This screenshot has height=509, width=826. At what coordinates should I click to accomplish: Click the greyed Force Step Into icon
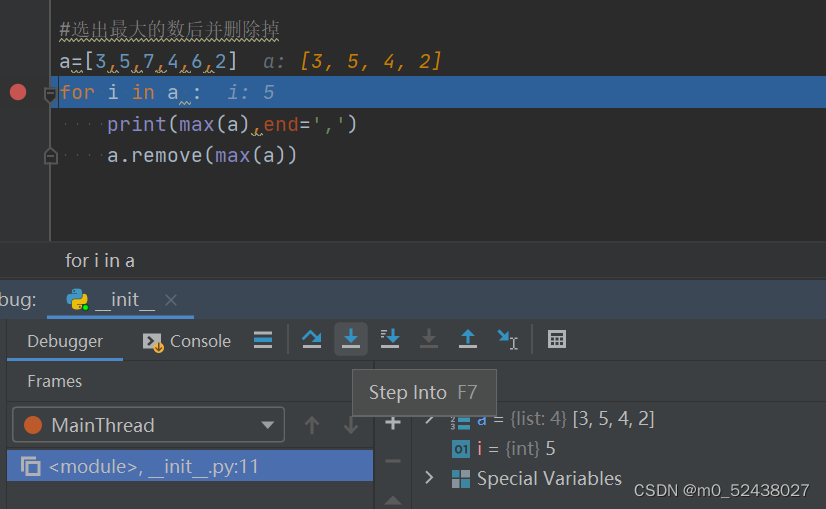429,339
